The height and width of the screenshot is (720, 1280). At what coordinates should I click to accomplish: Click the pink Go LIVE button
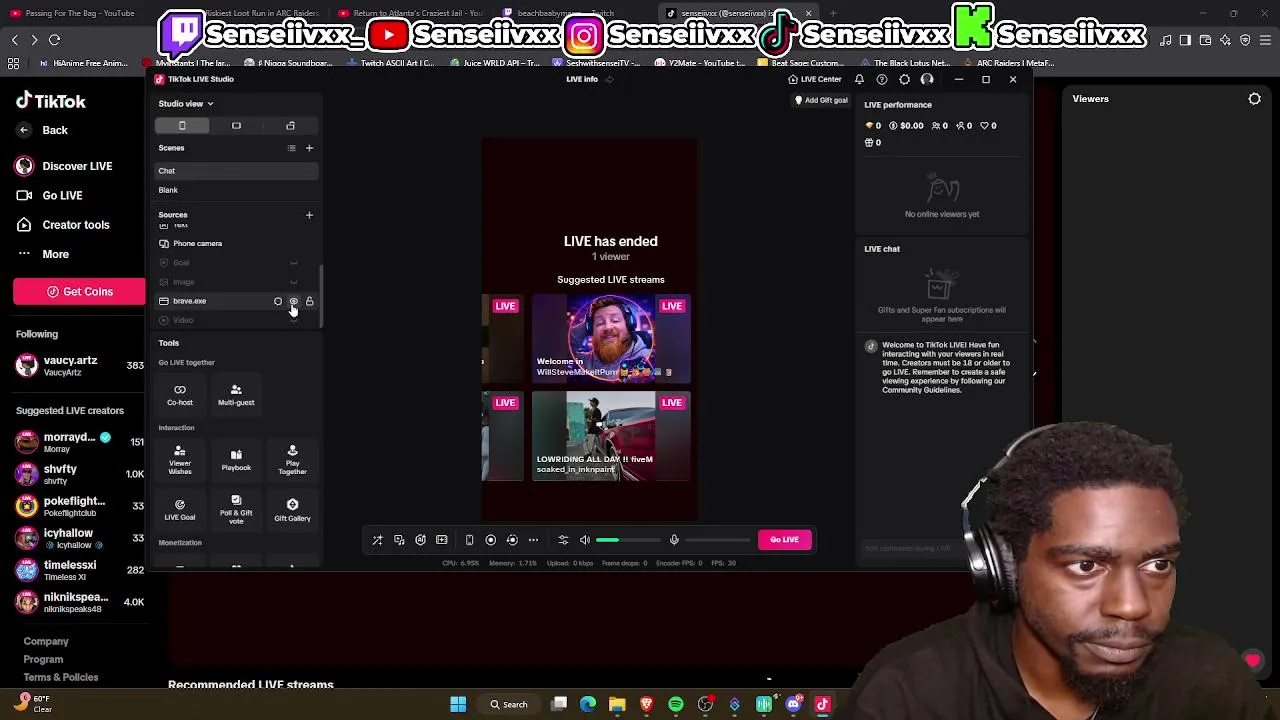pyautogui.click(x=784, y=540)
